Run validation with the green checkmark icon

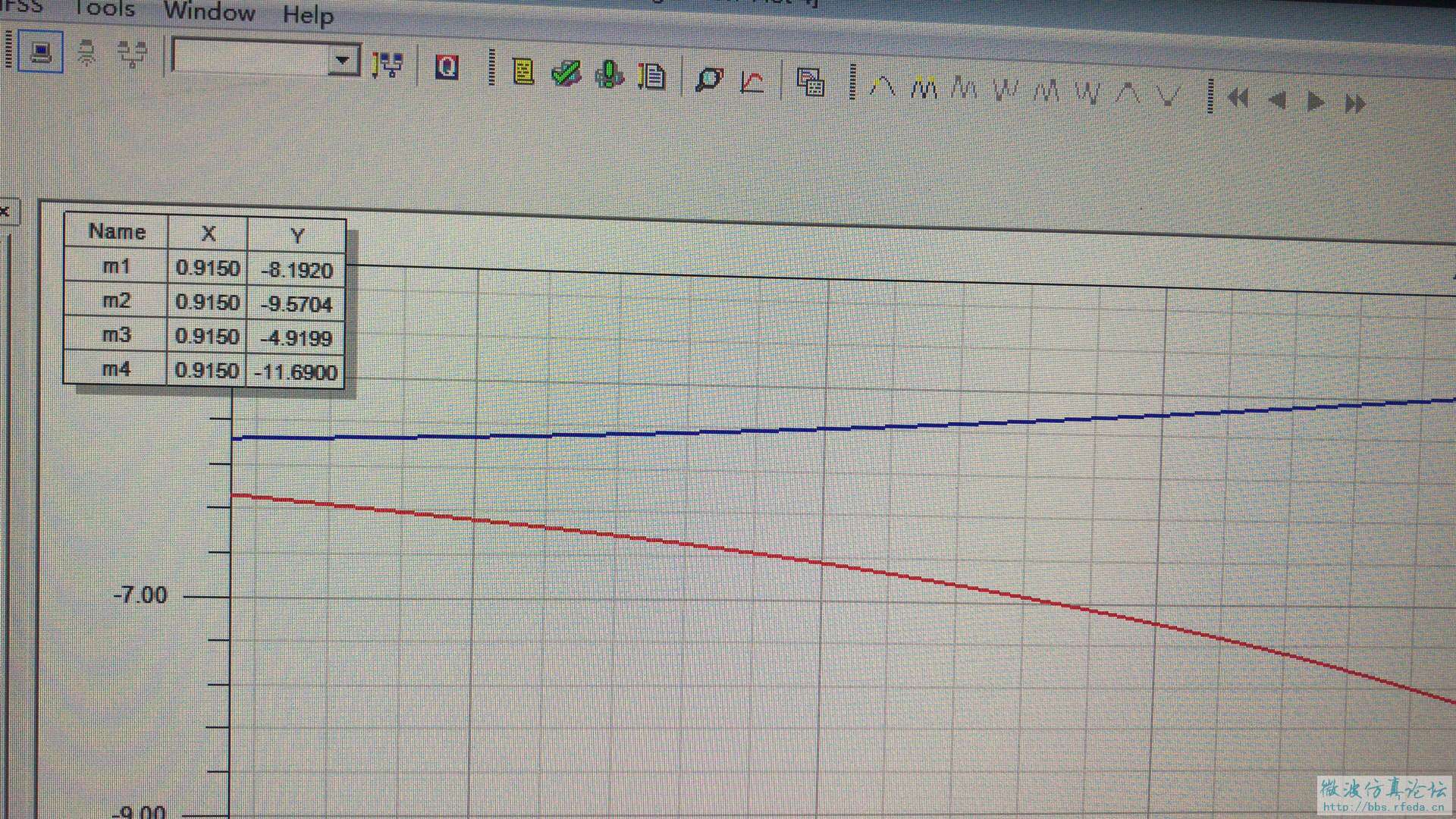click(x=566, y=74)
